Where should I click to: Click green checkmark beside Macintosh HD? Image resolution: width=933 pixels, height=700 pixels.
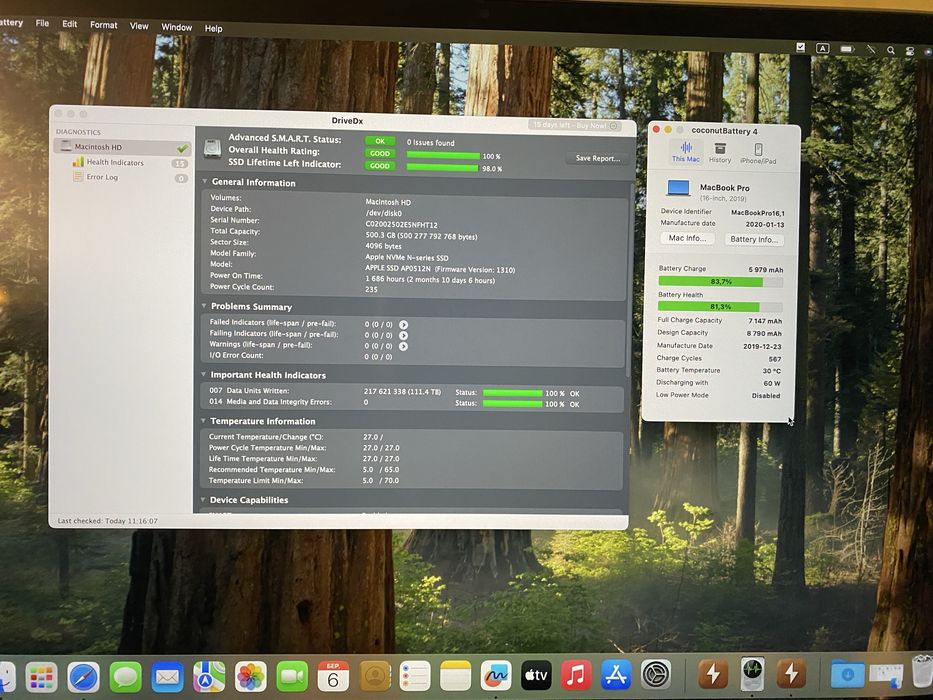click(x=182, y=148)
